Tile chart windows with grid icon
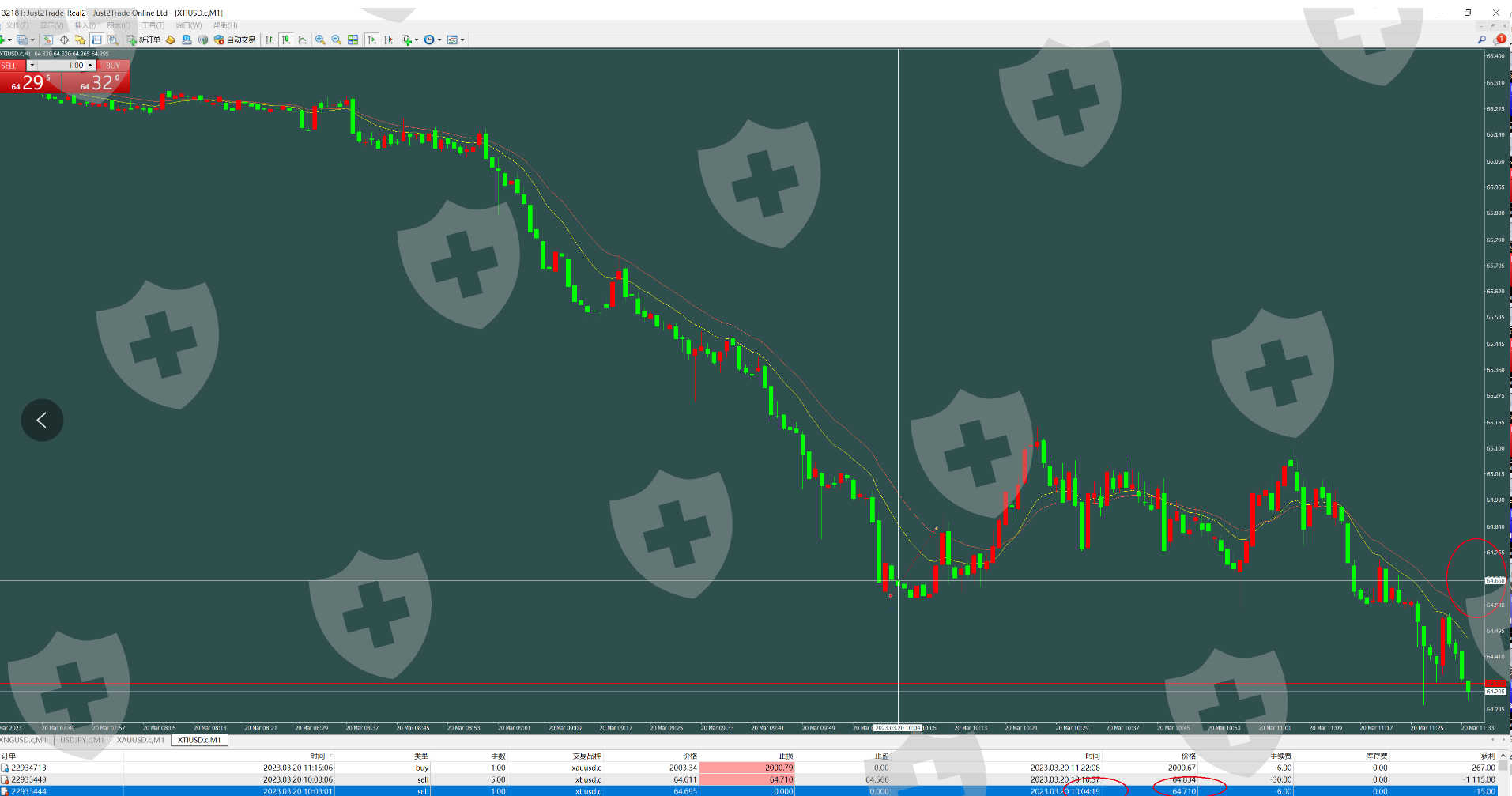 353,40
